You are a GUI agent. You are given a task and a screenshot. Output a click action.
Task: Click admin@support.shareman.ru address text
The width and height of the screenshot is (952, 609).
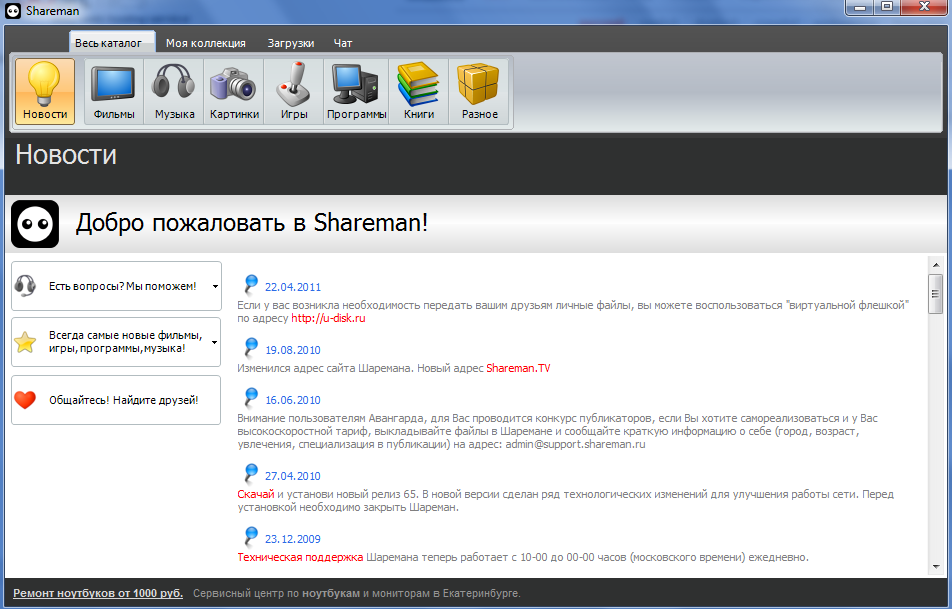click(x=575, y=444)
